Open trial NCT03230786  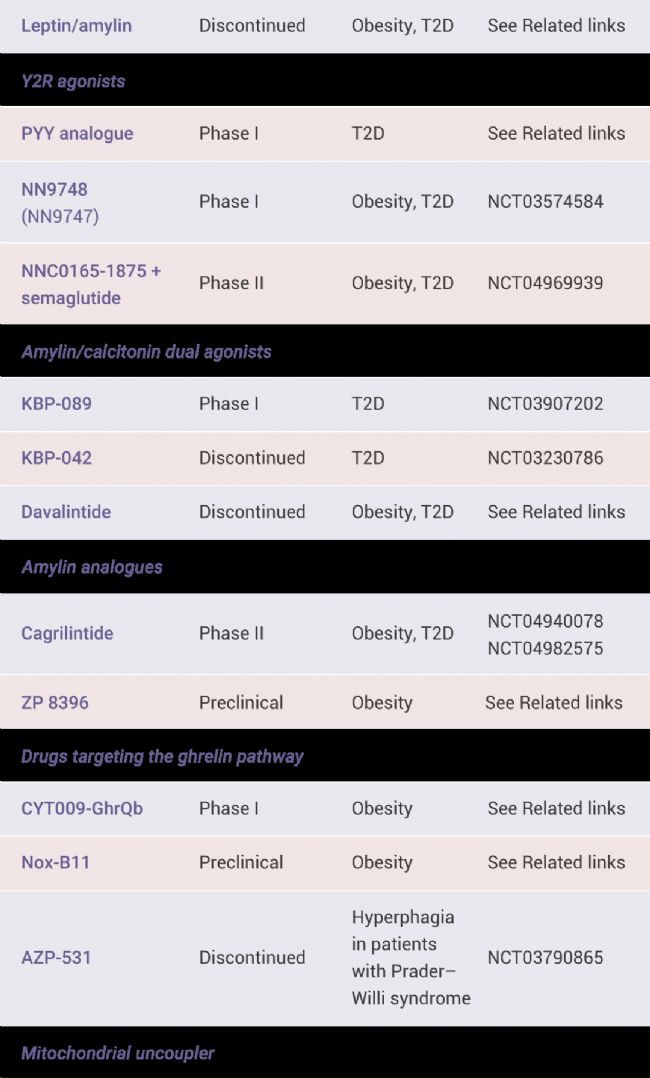coord(545,458)
